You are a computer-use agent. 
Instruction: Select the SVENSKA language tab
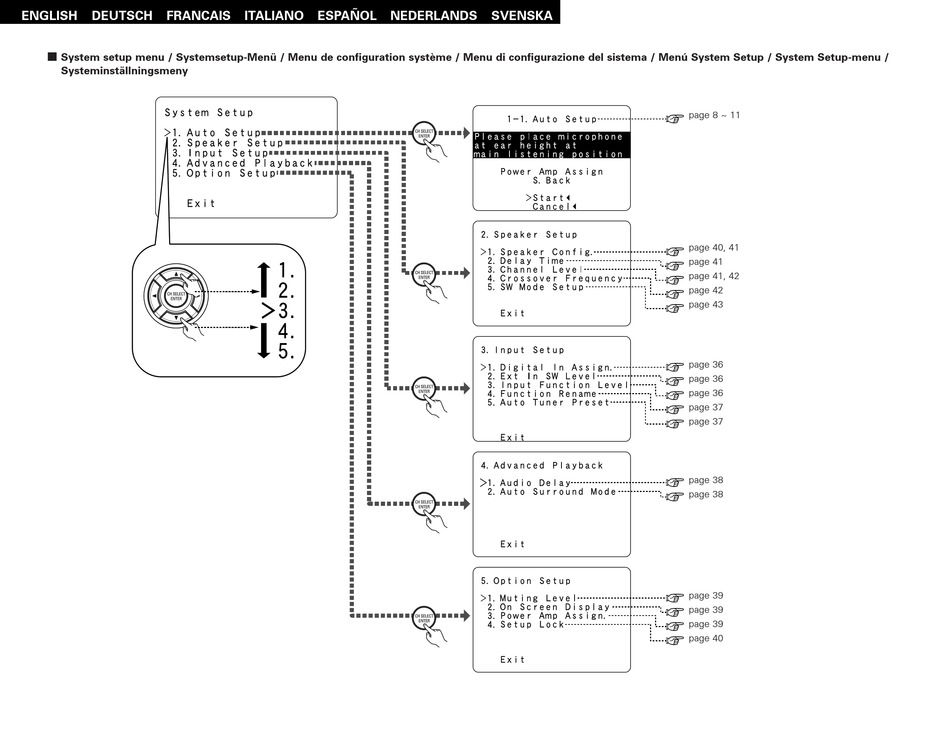point(522,15)
